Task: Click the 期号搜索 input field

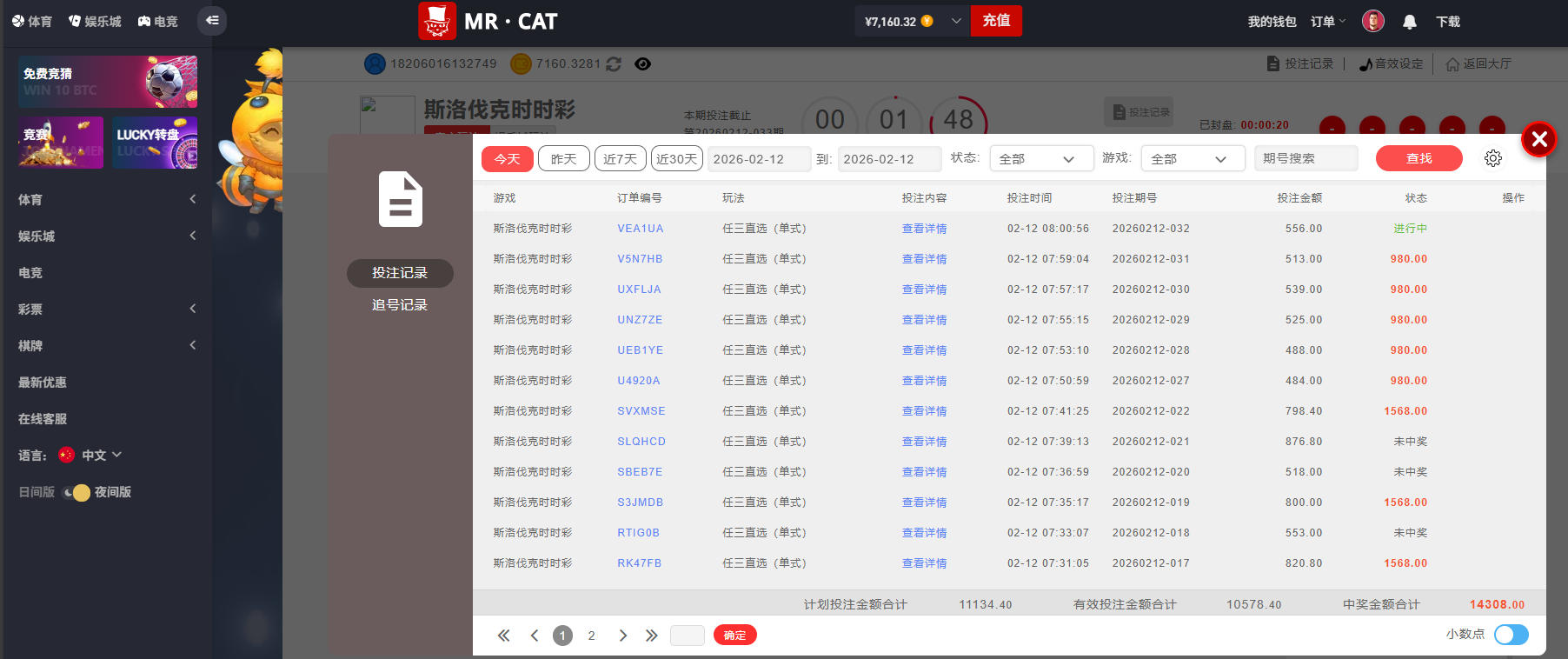Action: [1306, 159]
